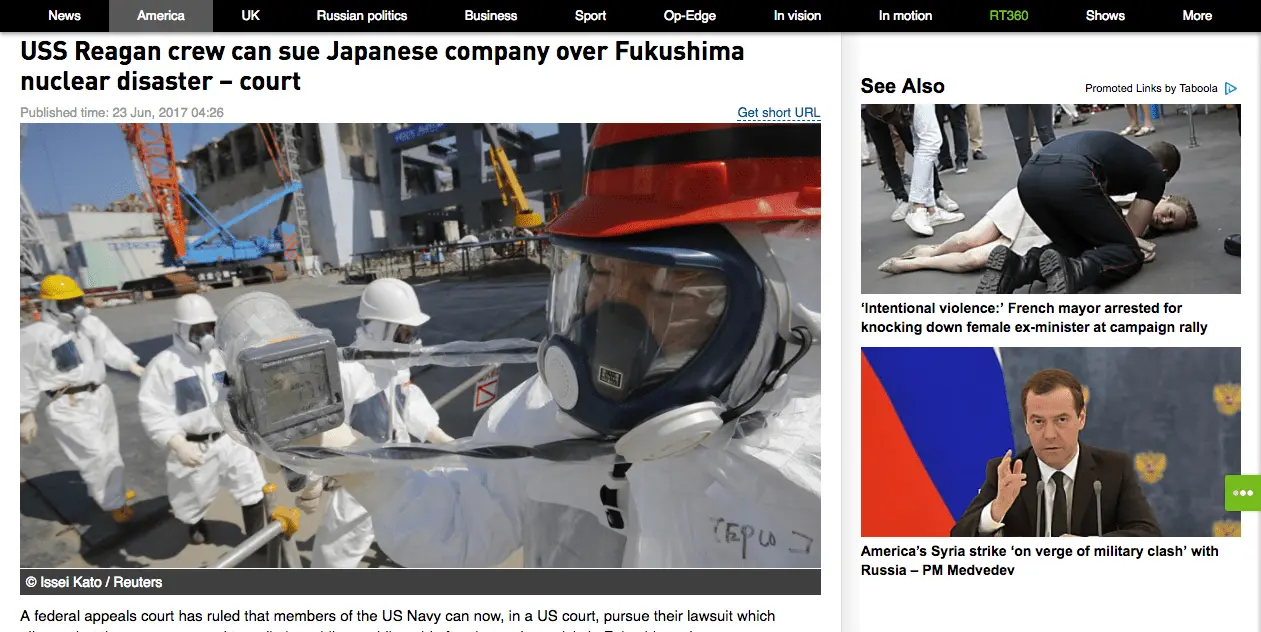
Task: Click the French mayor rally thumbnail
Action: pos(1051,199)
